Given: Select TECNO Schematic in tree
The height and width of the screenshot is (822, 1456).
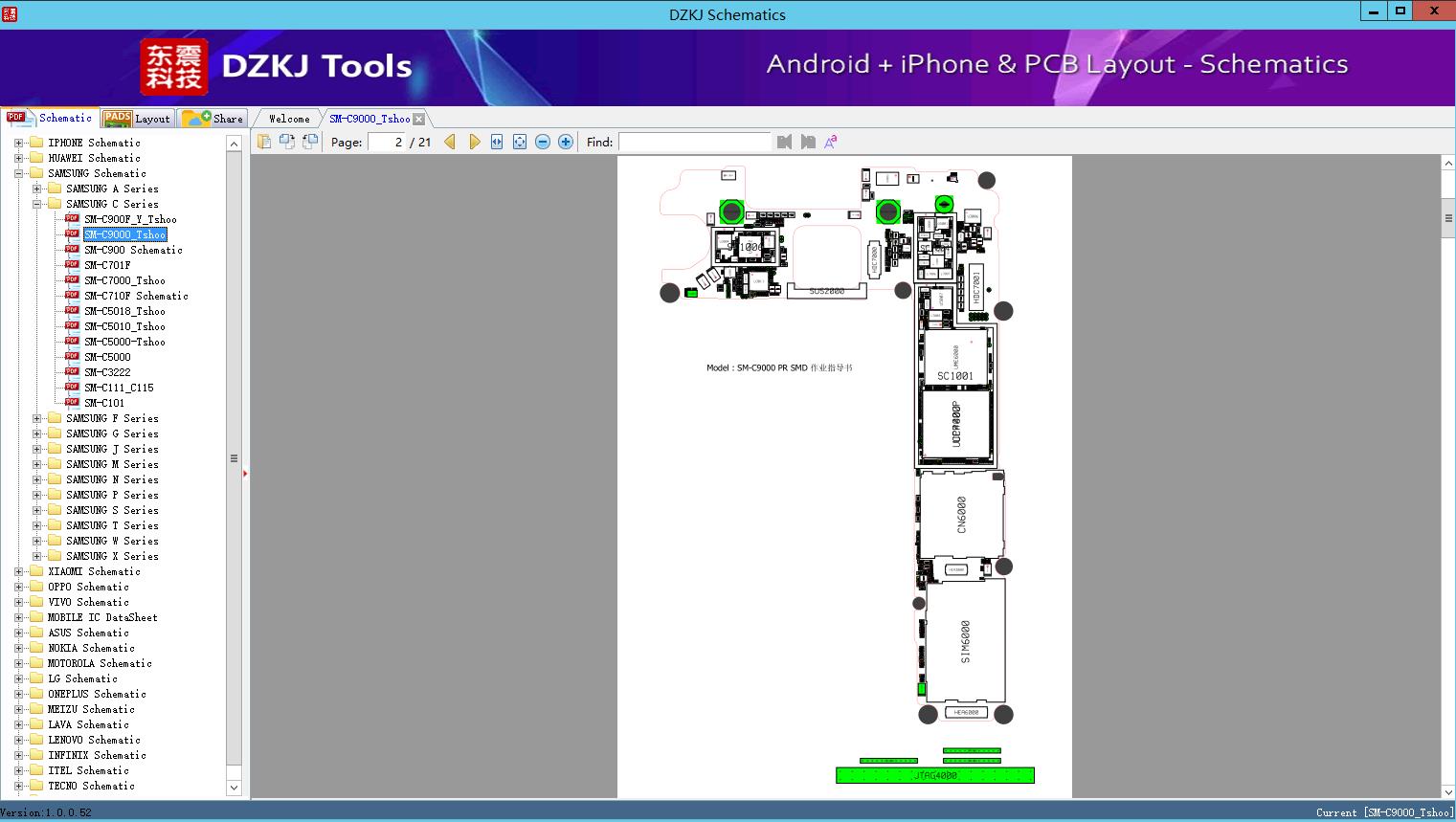Looking at the screenshot, I should tap(91, 786).
